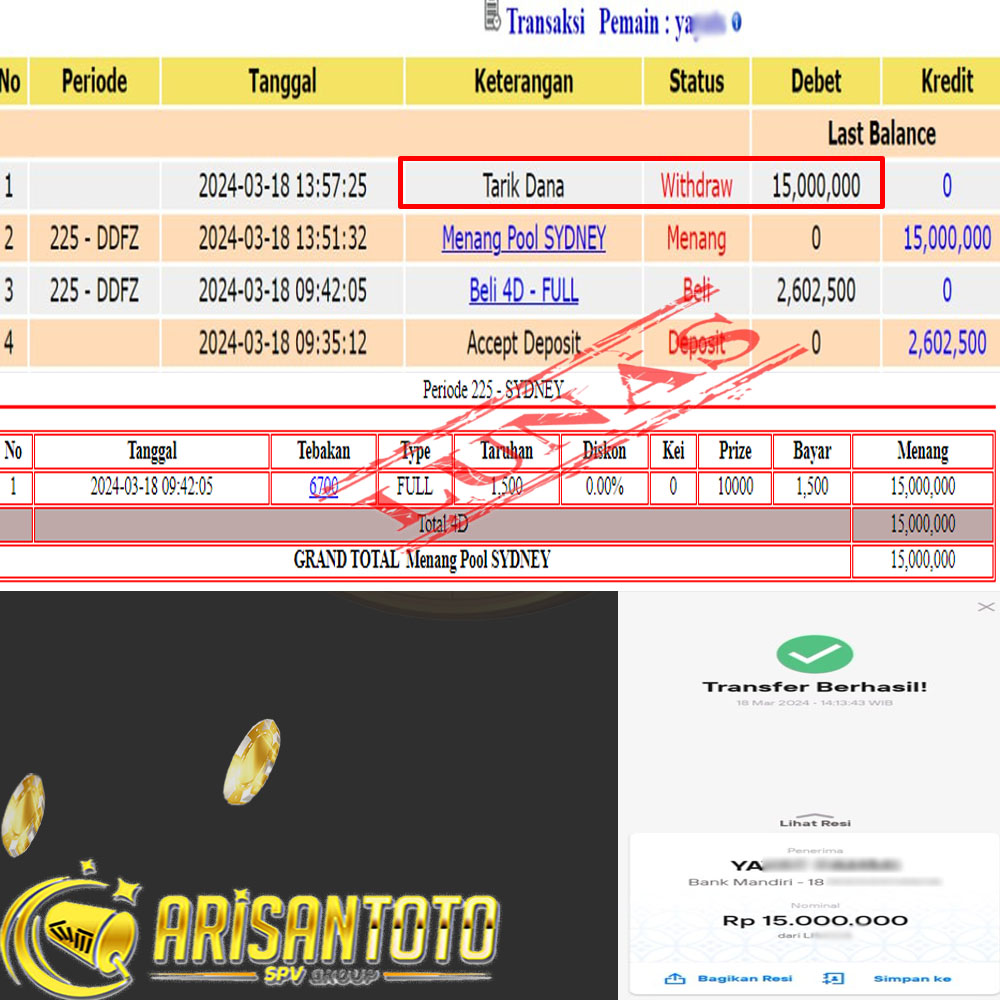Open the 'Menang Pool SYDNEY' link
This screenshot has width=1000, height=1000.
point(524,239)
